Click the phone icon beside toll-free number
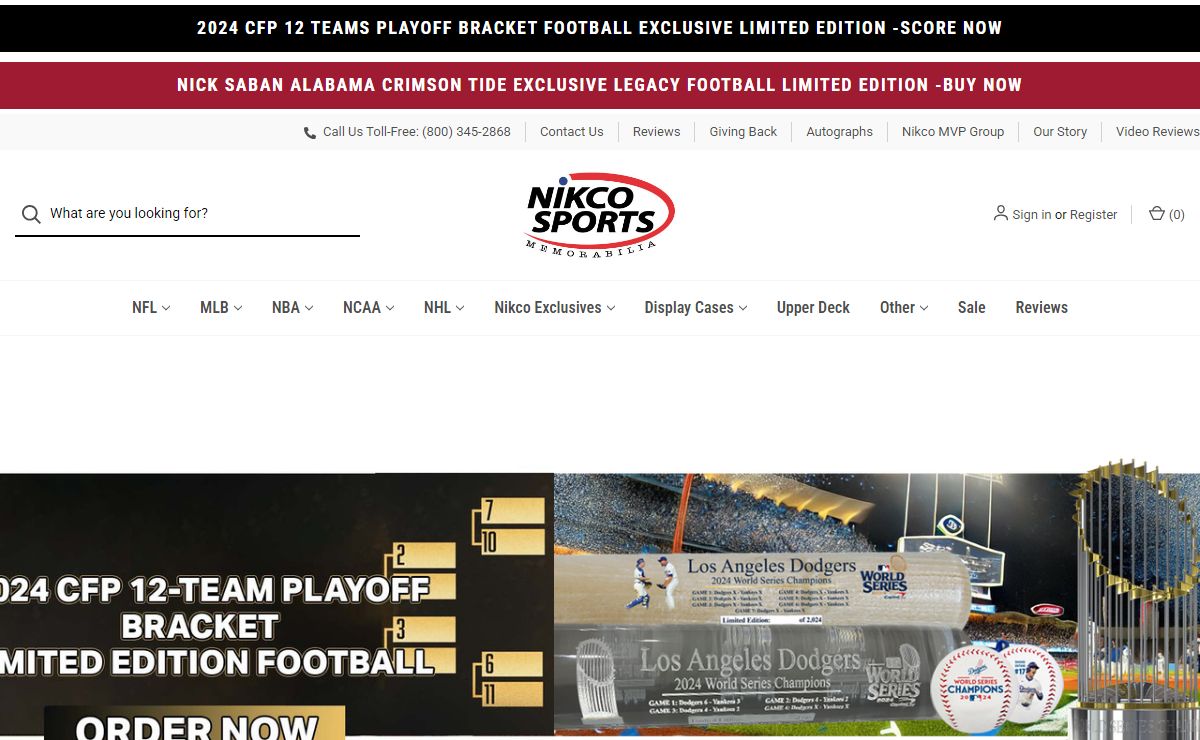The image size is (1200, 740). [x=310, y=132]
